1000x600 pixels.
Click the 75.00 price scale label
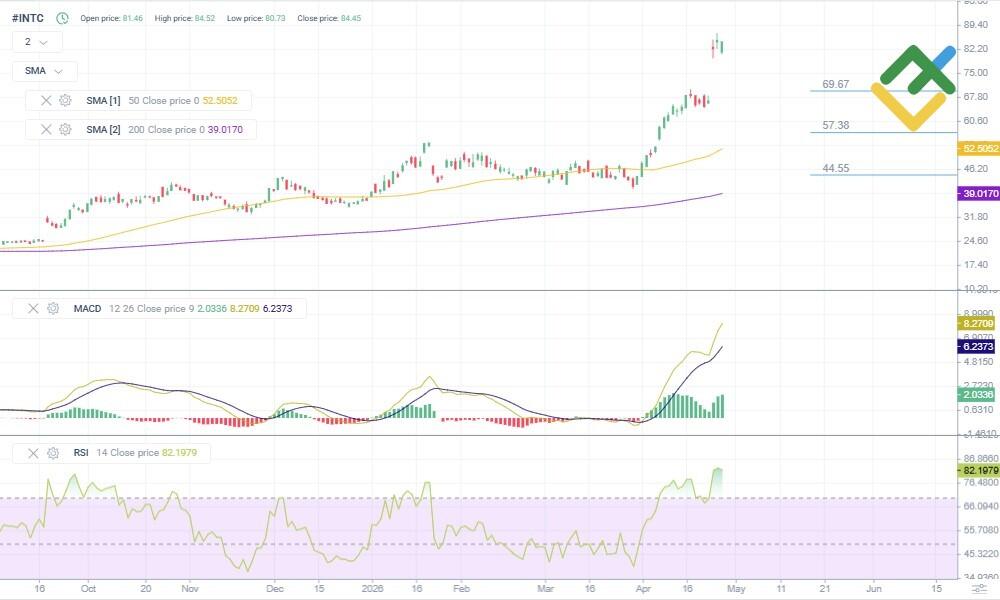click(x=975, y=73)
